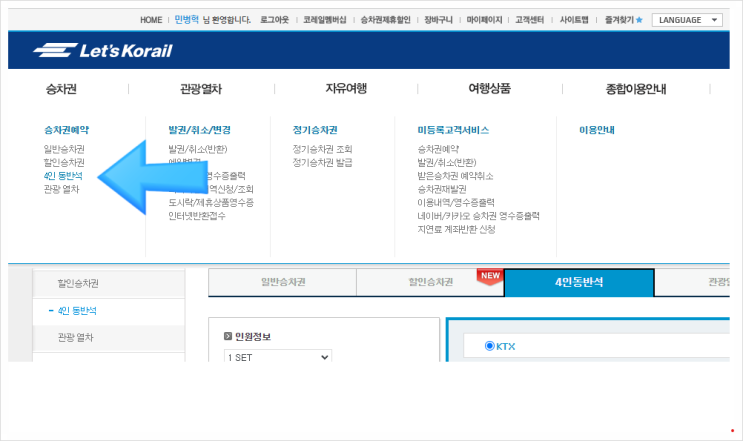This screenshot has width=743, height=441.
Task: Choose 정기승차권 발급
Action: 322,162
